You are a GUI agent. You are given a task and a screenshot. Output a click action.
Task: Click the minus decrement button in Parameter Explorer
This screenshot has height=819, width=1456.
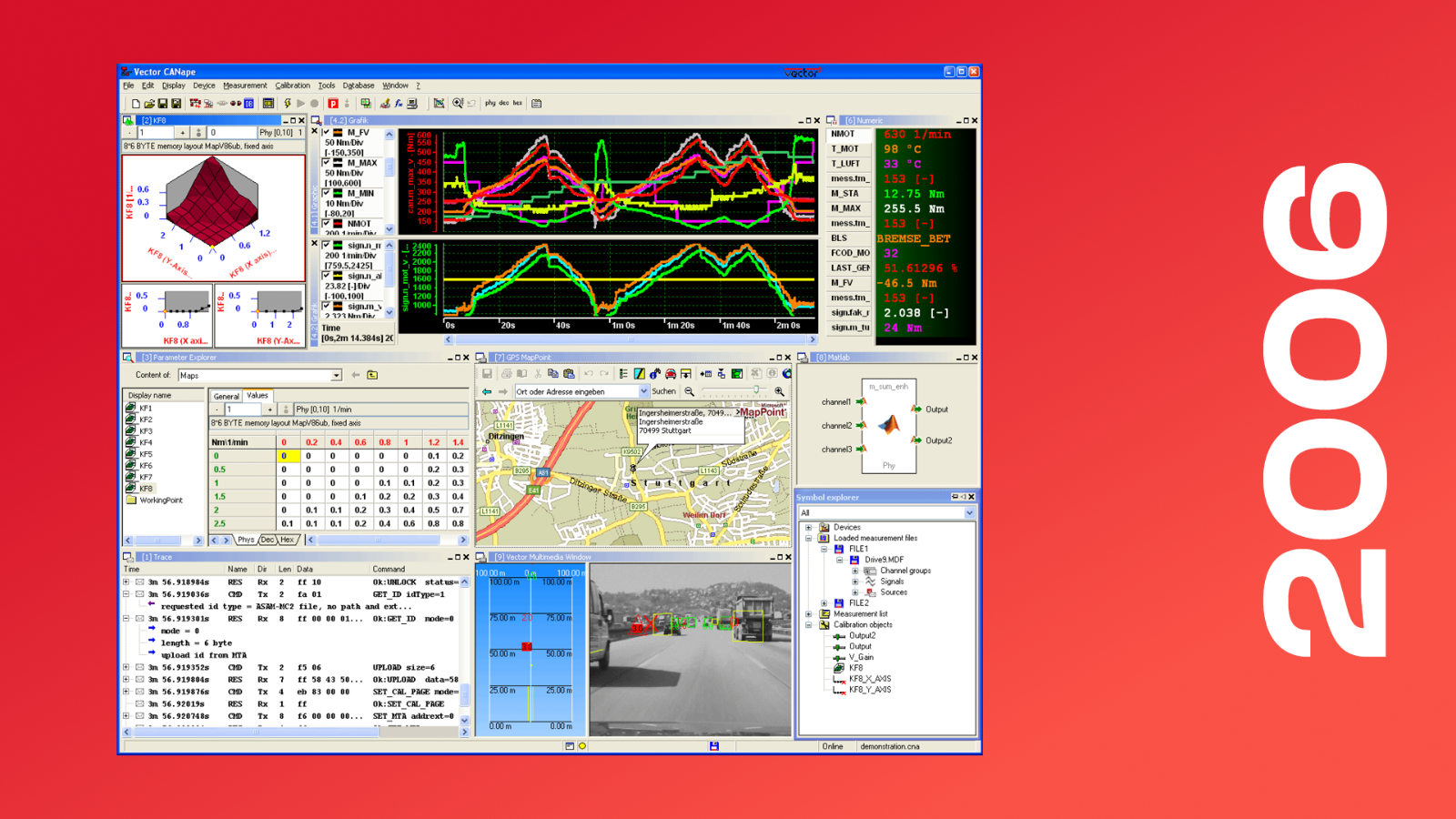[x=217, y=409]
